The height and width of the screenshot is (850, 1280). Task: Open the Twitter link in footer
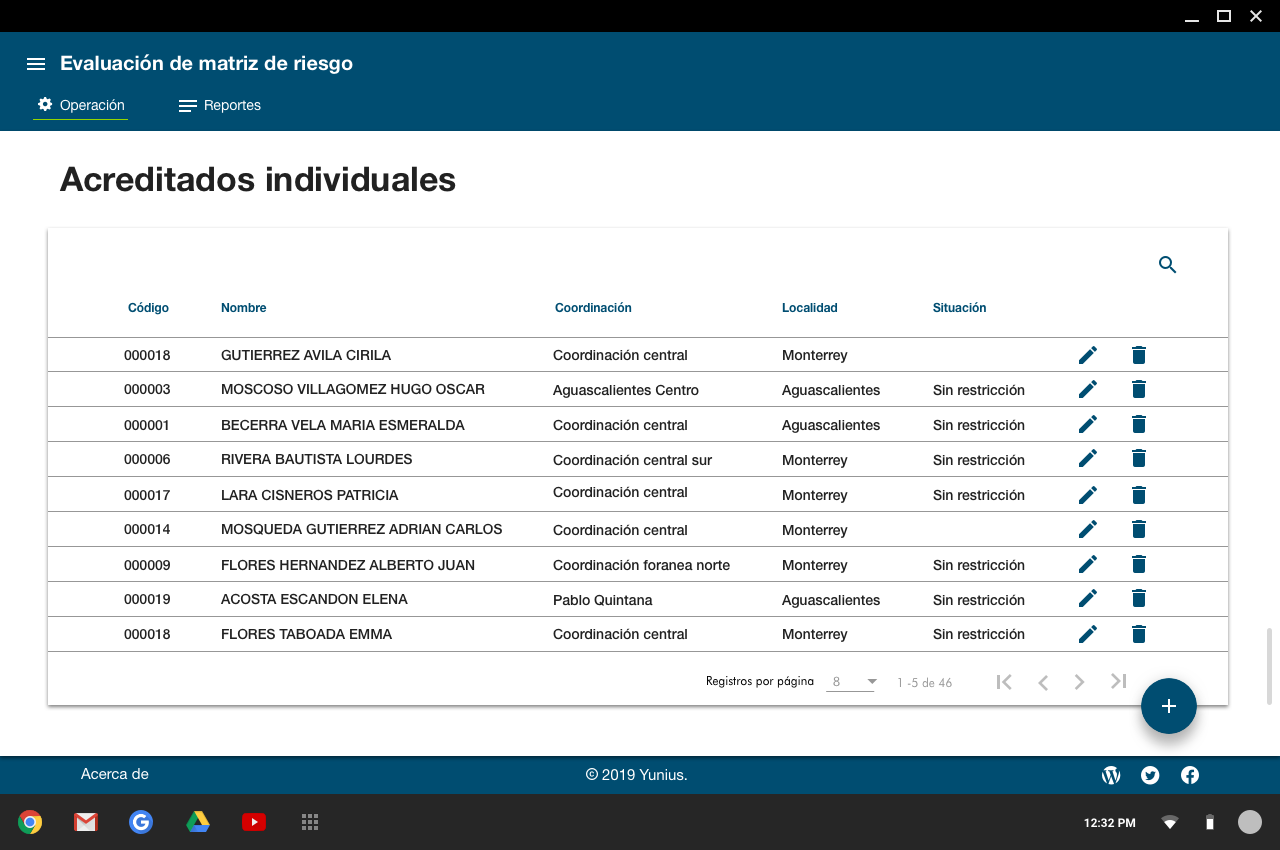tap(1150, 775)
